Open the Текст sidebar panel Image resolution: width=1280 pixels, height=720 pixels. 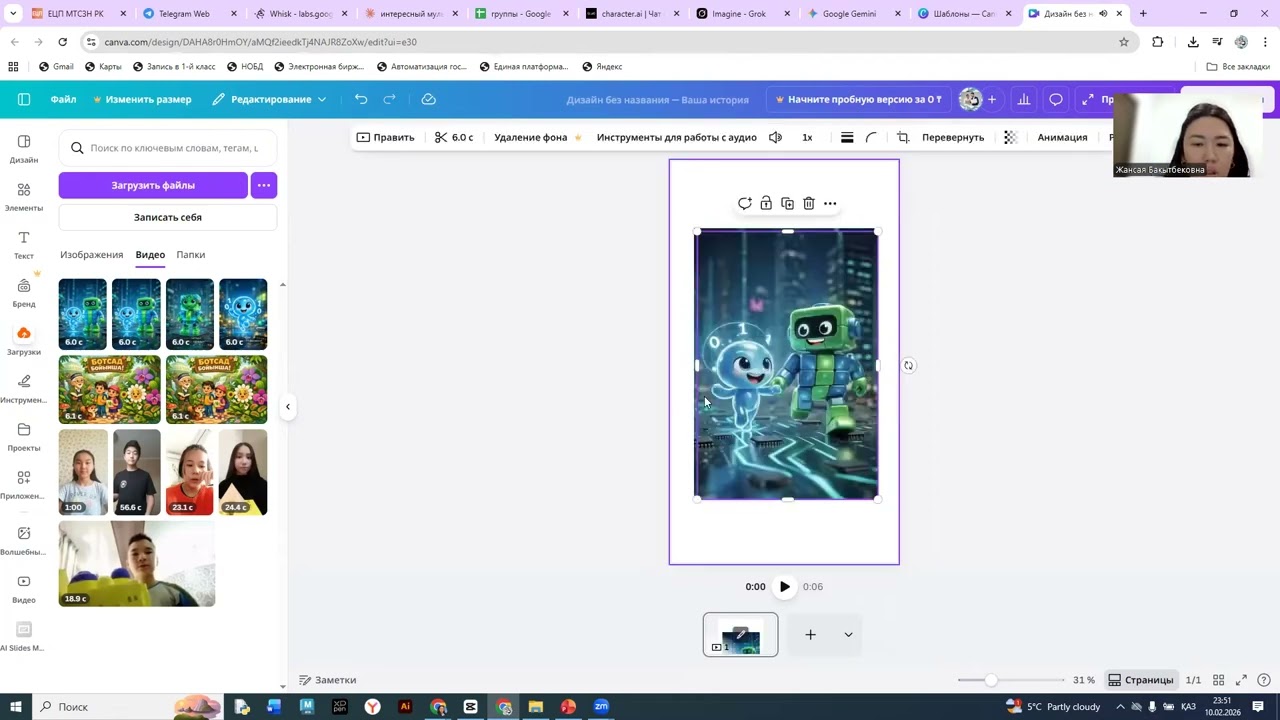pos(24,245)
